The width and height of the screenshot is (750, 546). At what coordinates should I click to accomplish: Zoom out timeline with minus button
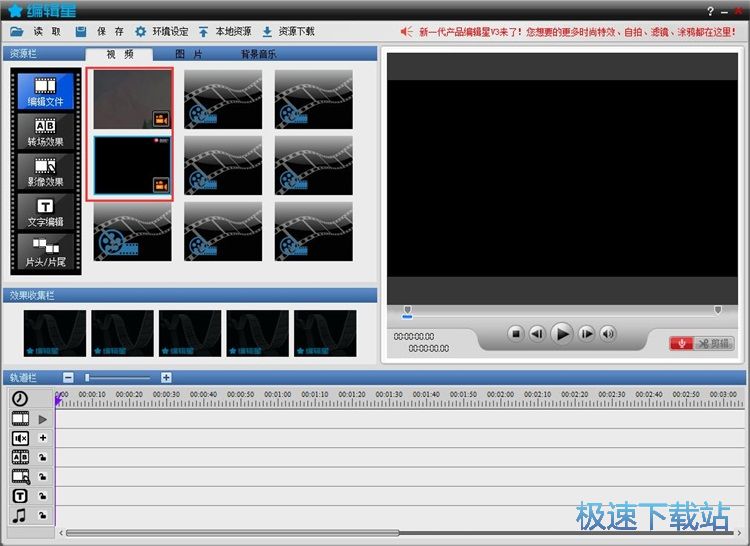pos(68,378)
